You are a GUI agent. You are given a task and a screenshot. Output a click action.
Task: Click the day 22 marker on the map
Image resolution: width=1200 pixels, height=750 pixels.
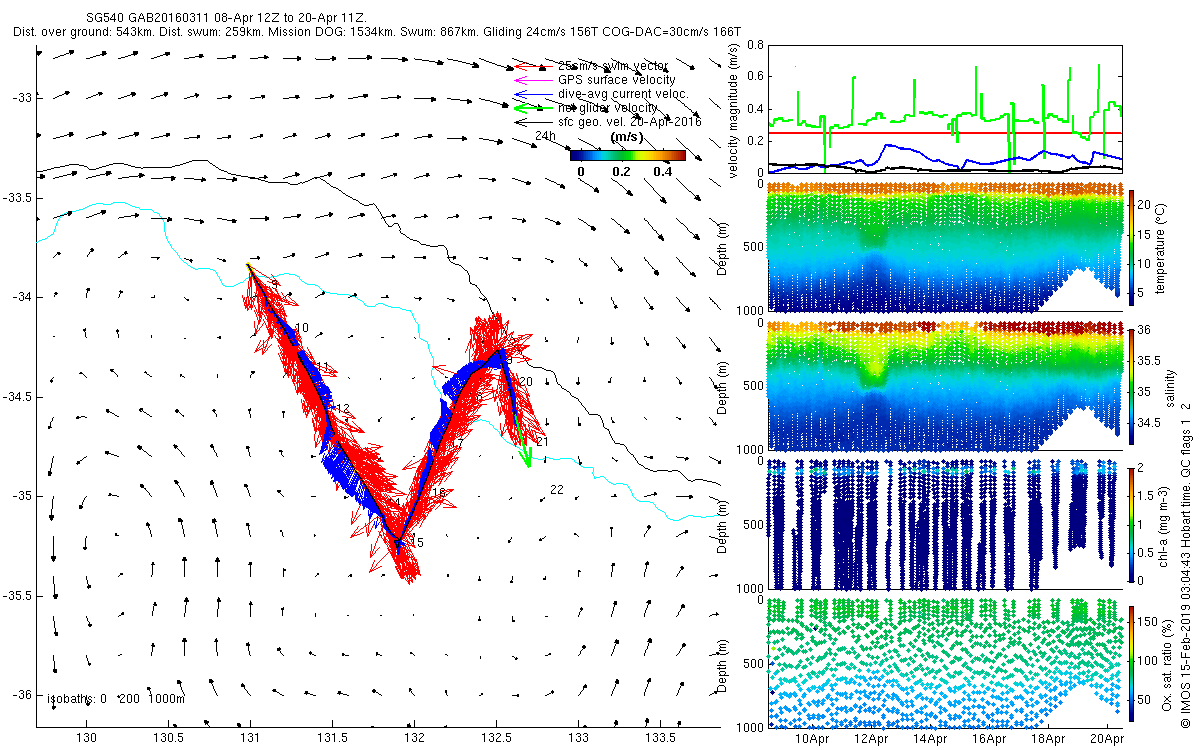click(x=557, y=489)
